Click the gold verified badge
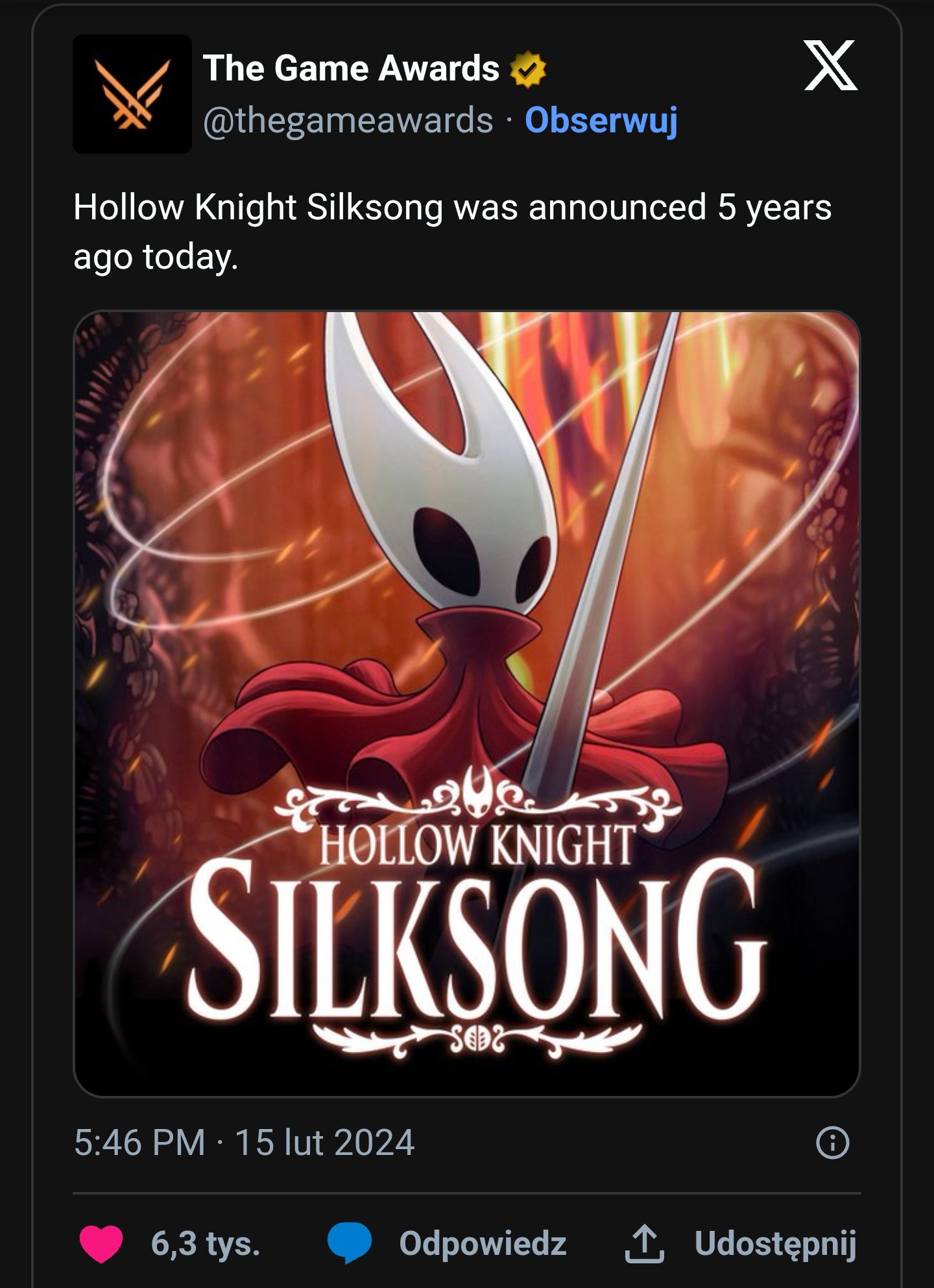934x1288 pixels. tap(527, 69)
